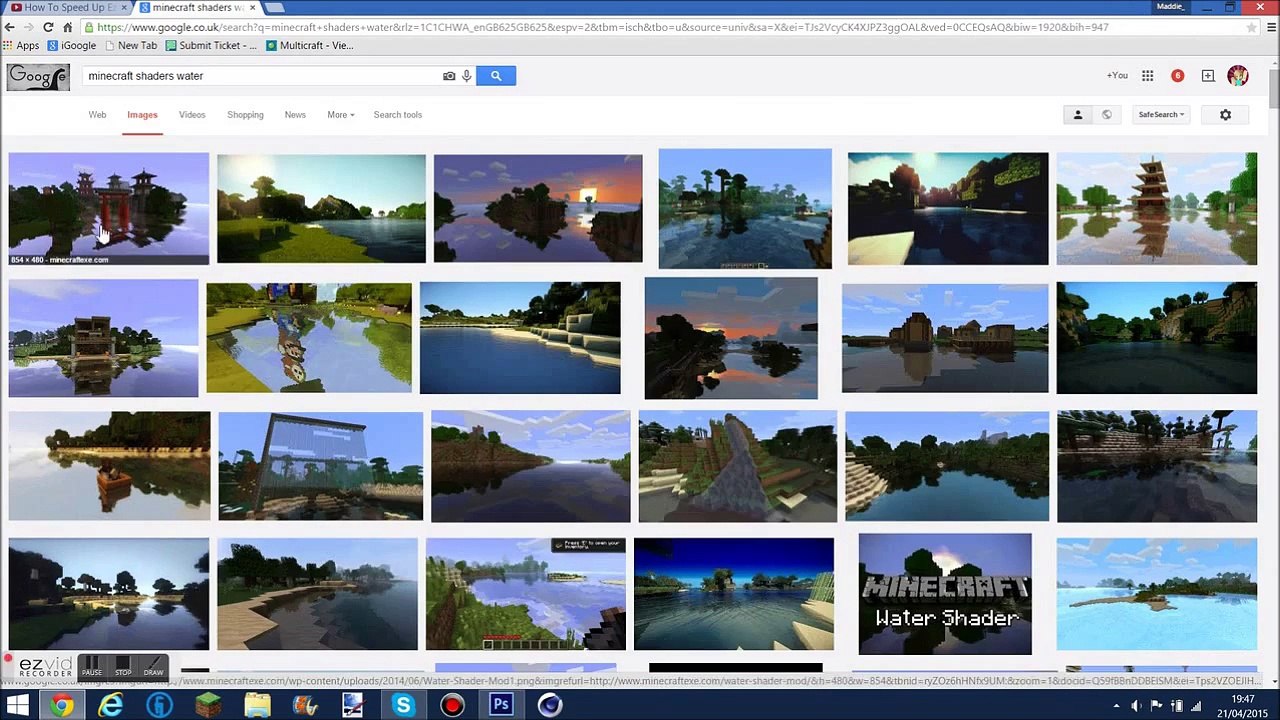This screenshot has height=720, width=1280.
Task: Open the red record app in taskbar
Action: [x=452, y=706]
